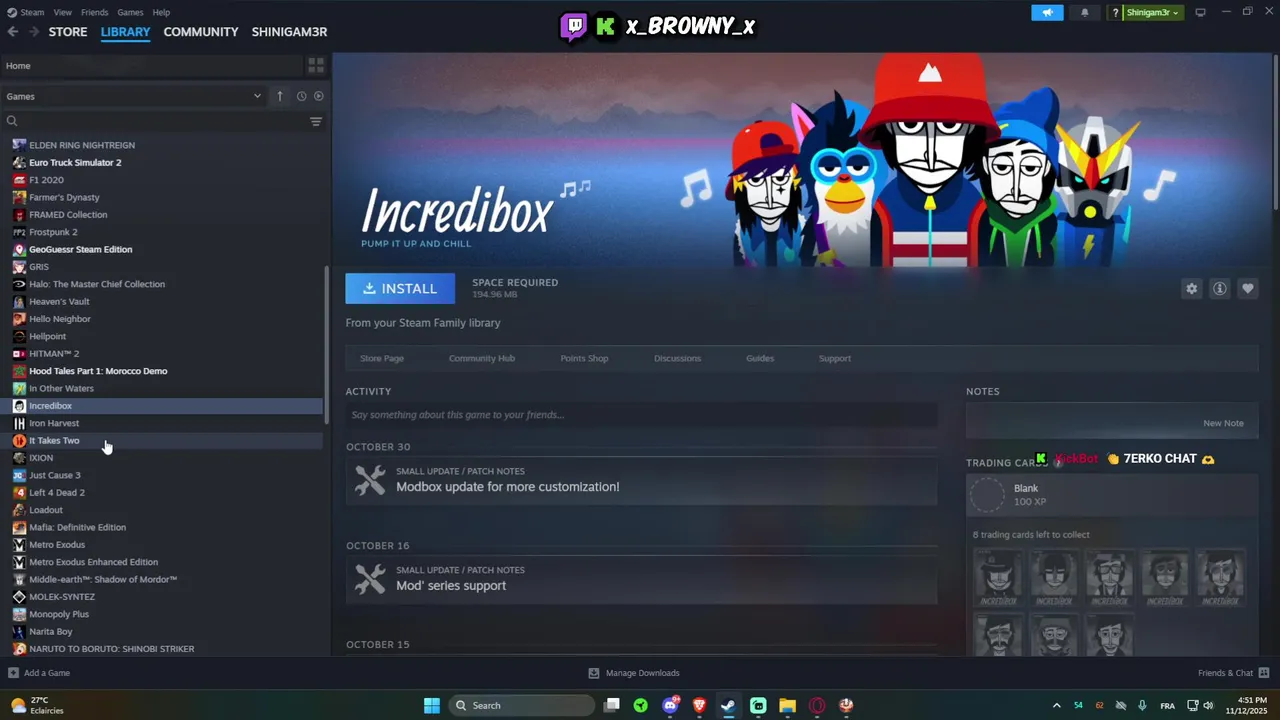Image resolution: width=1280 pixels, height=720 pixels.
Task: Open Big Picture mode monitor icon
Action: pyautogui.click(x=1201, y=12)
